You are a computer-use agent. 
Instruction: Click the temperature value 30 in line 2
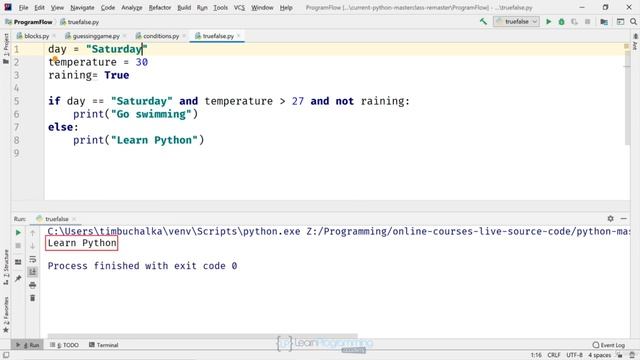pyautogui.click(x=142, y=62)
